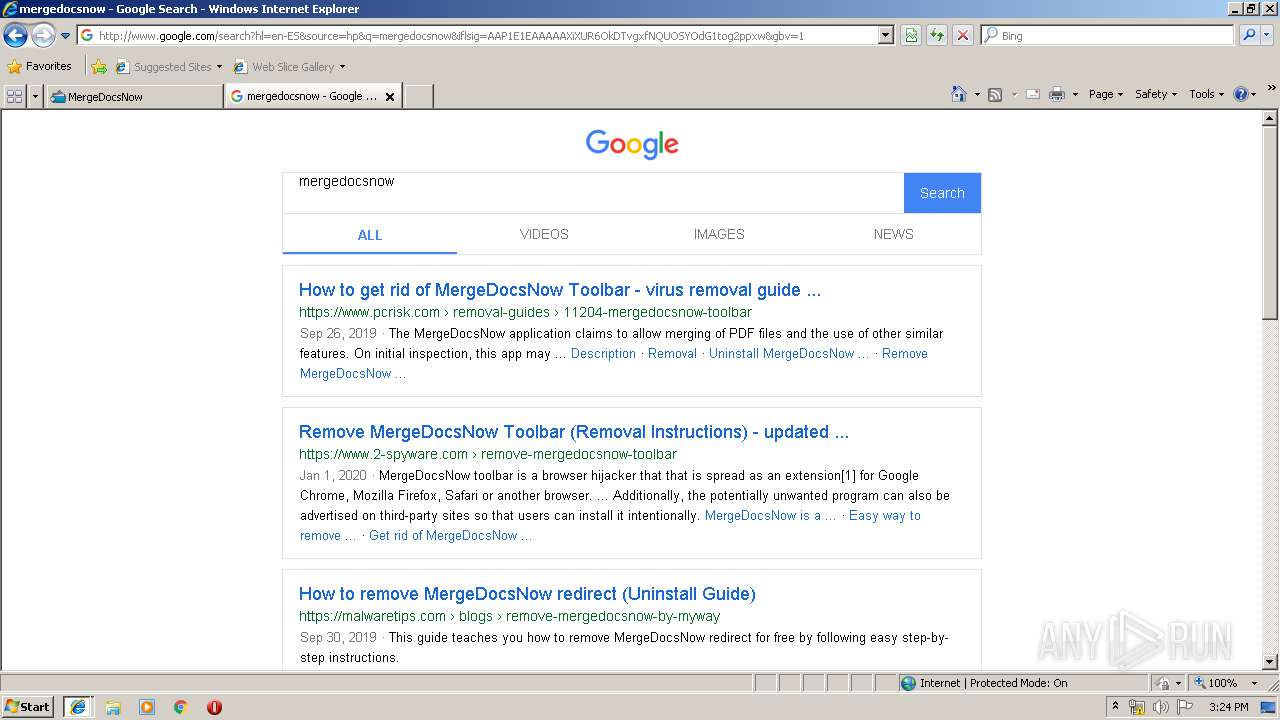Open the recent pages dropdown arrow
The width and height of the screenshot is (1280, 720).
[x=65, y=36]
